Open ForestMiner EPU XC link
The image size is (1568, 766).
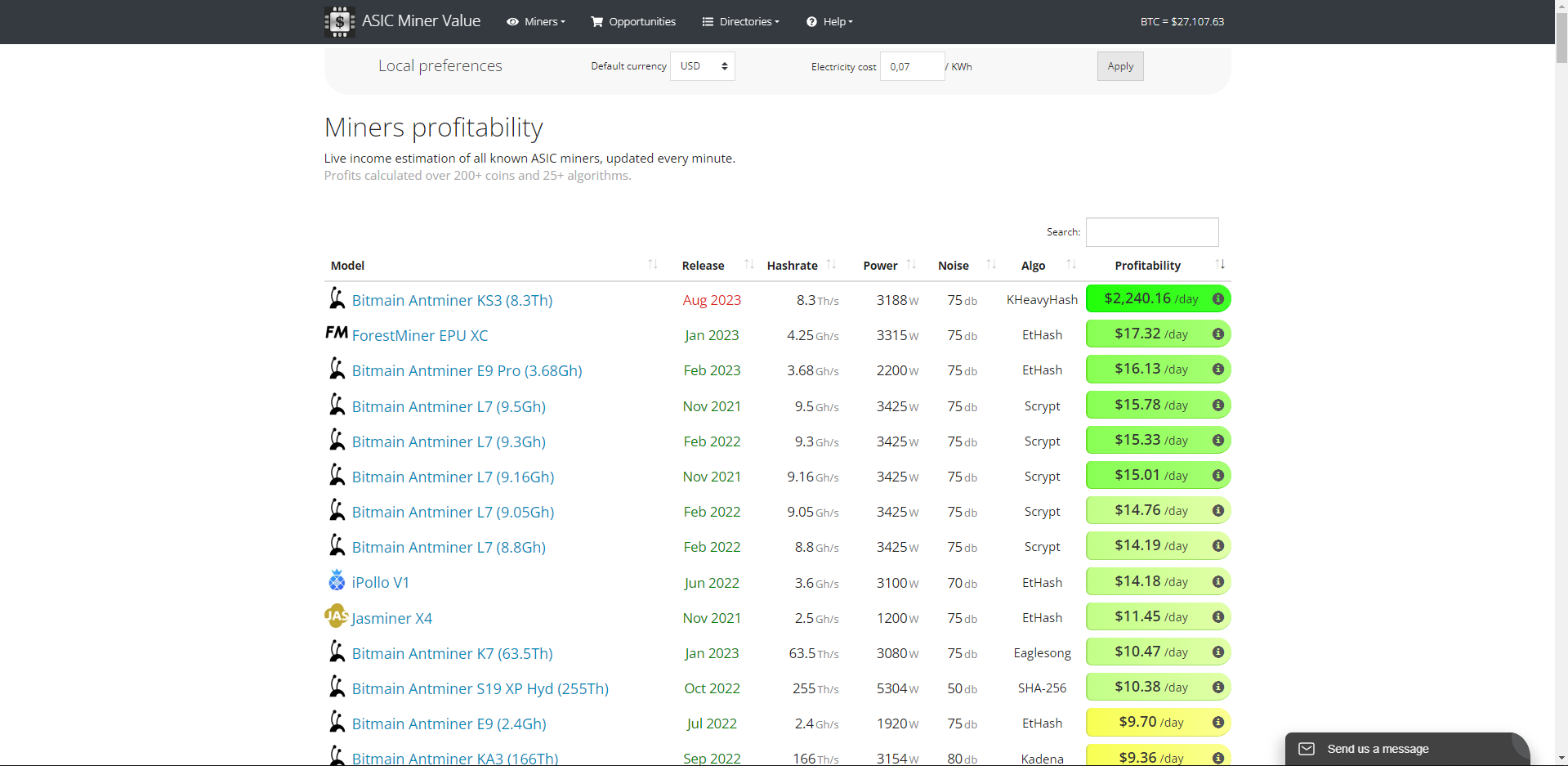[420, 335]
